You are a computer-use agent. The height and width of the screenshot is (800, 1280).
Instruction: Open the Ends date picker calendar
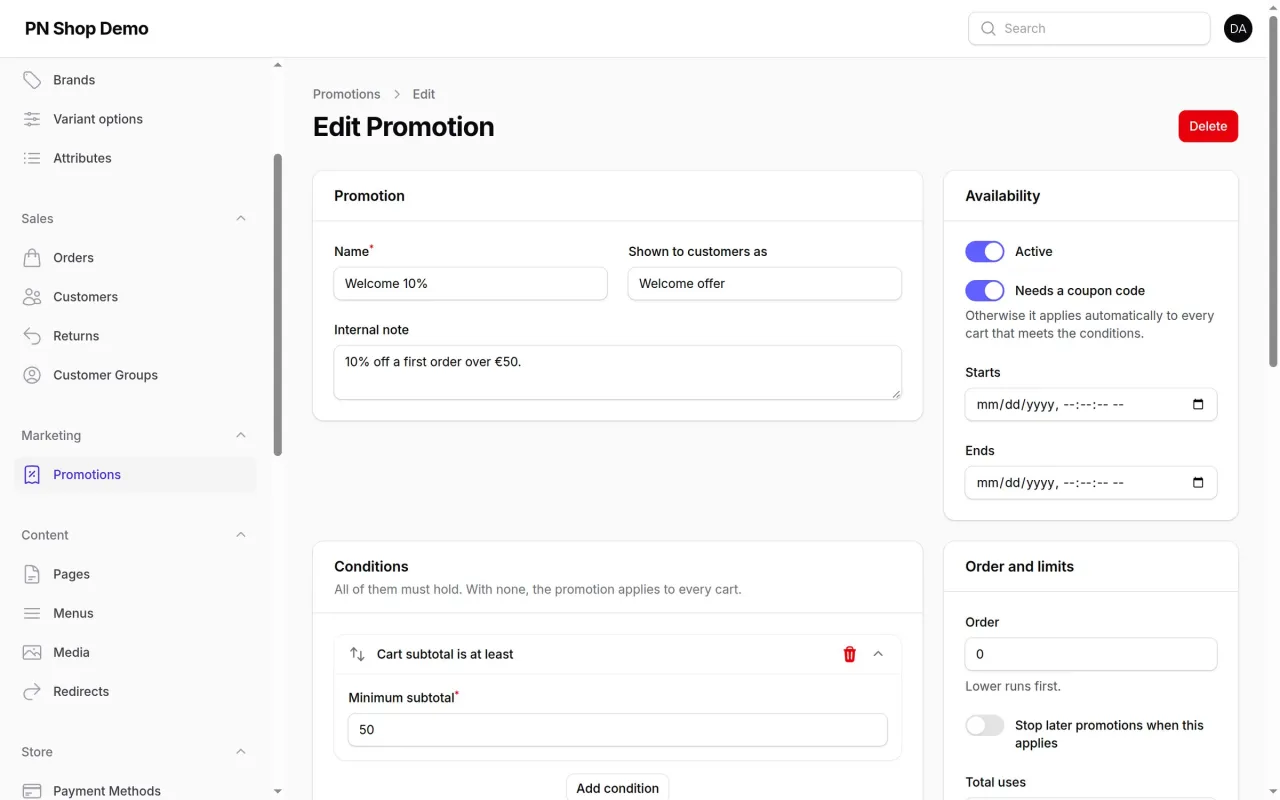pos(1198,483)
